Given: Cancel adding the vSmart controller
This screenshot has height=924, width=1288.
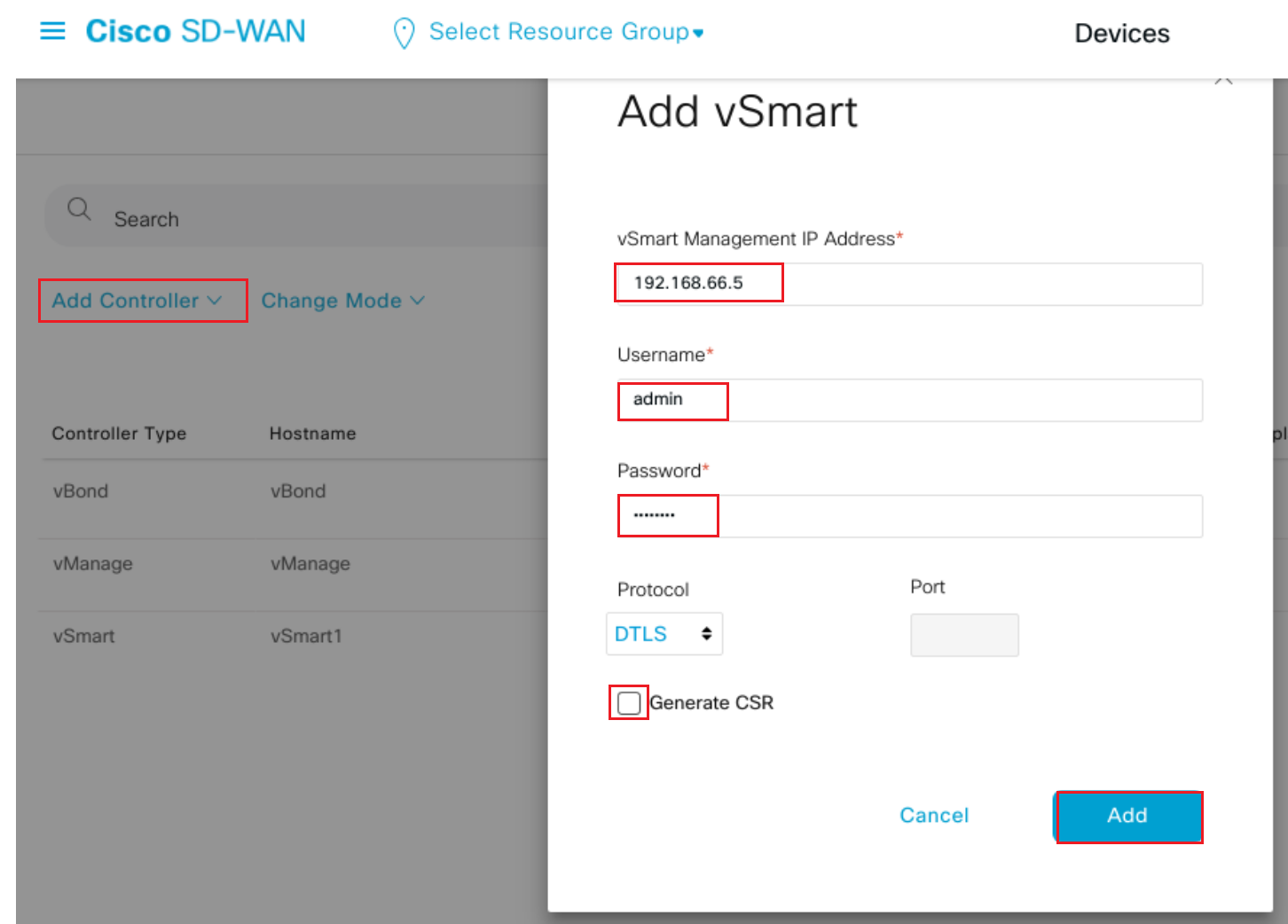Looking at the screenshot, I should 934,816.
